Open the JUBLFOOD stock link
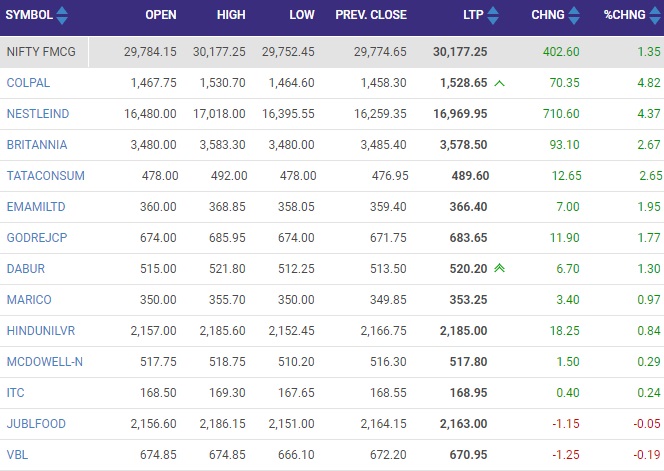The width and height of the screenshot is (664, 471). point(36,423)
